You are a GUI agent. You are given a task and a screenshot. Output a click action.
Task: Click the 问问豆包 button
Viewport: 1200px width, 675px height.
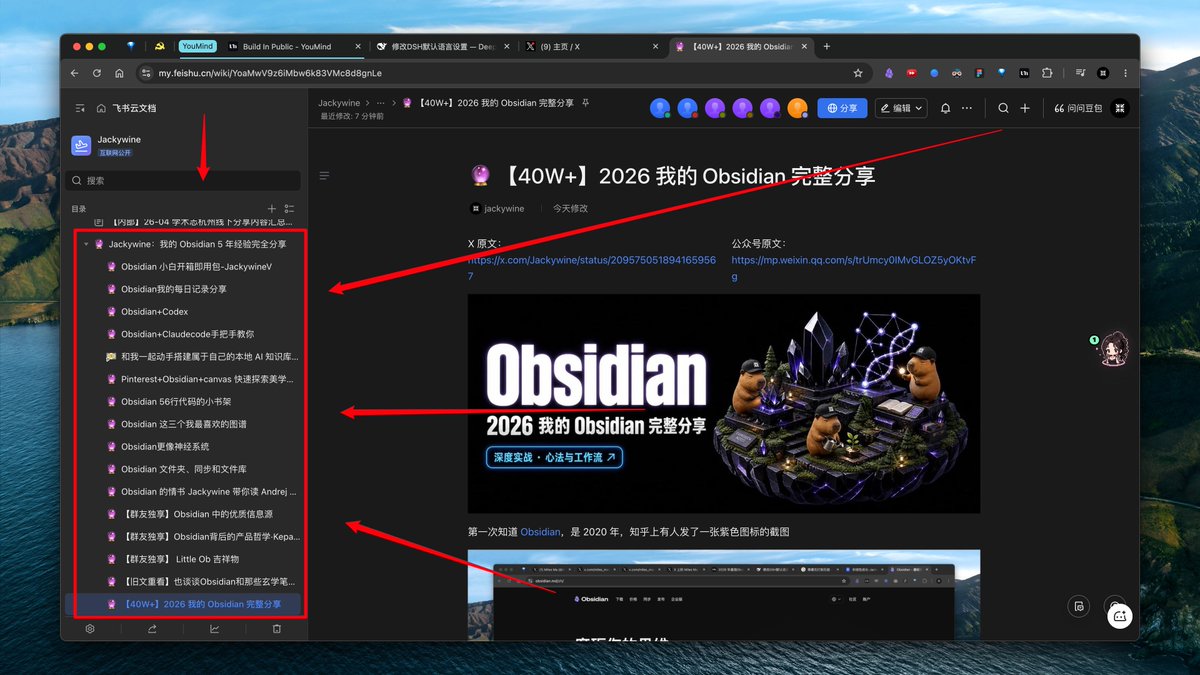point(1078,108)
